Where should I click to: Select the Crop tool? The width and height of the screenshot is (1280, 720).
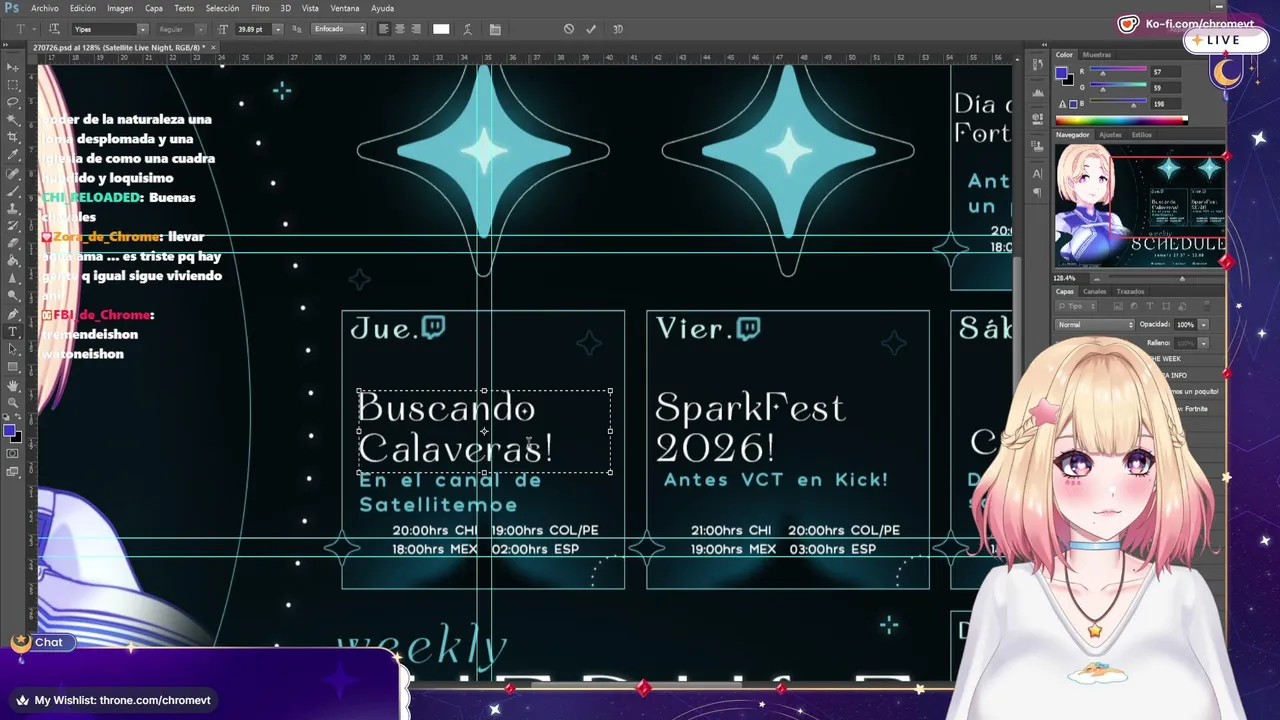coord(13,138)
